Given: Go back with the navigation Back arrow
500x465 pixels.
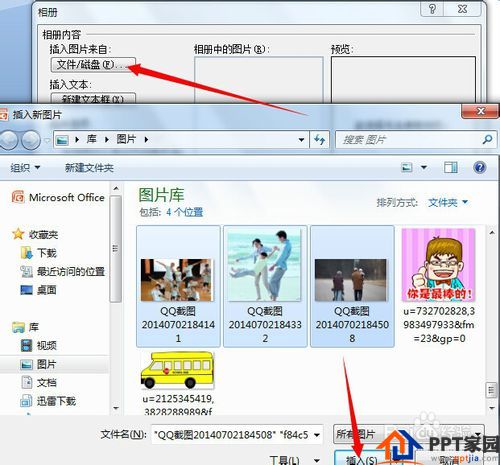Looking at the screenshot, I should click(x=9, y=139).
